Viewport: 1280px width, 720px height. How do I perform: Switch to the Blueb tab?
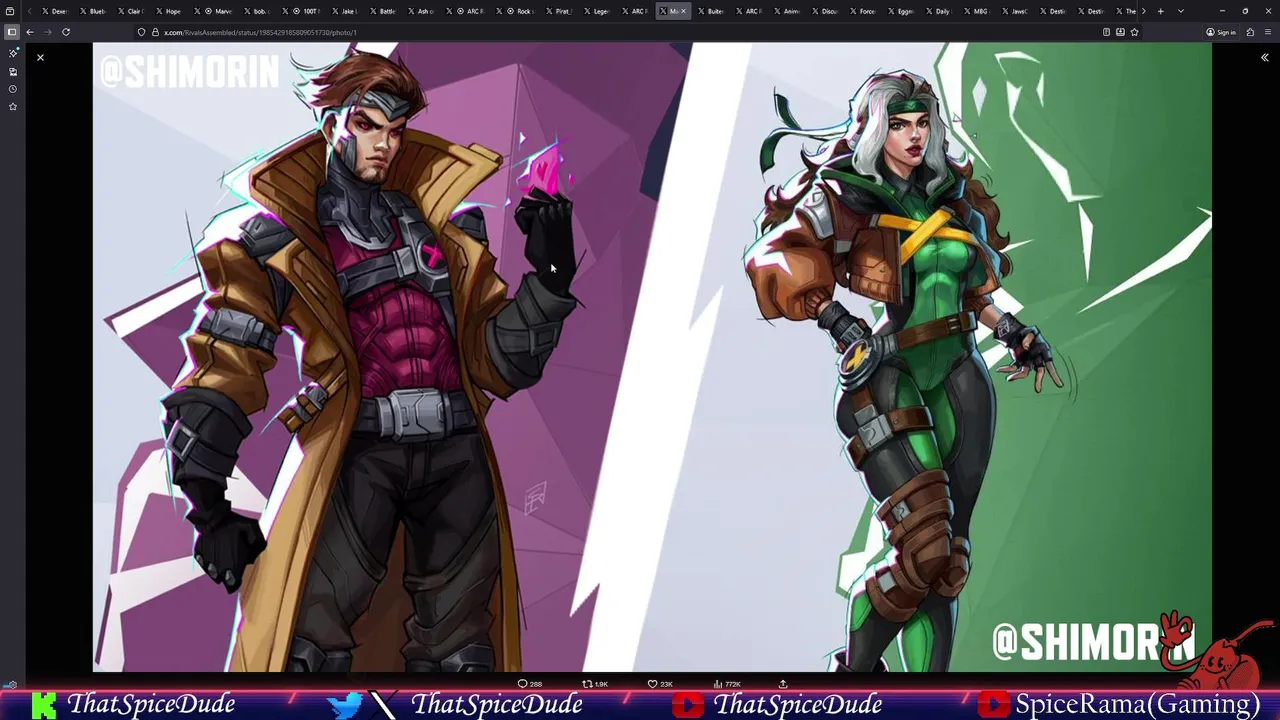[92, 11]
